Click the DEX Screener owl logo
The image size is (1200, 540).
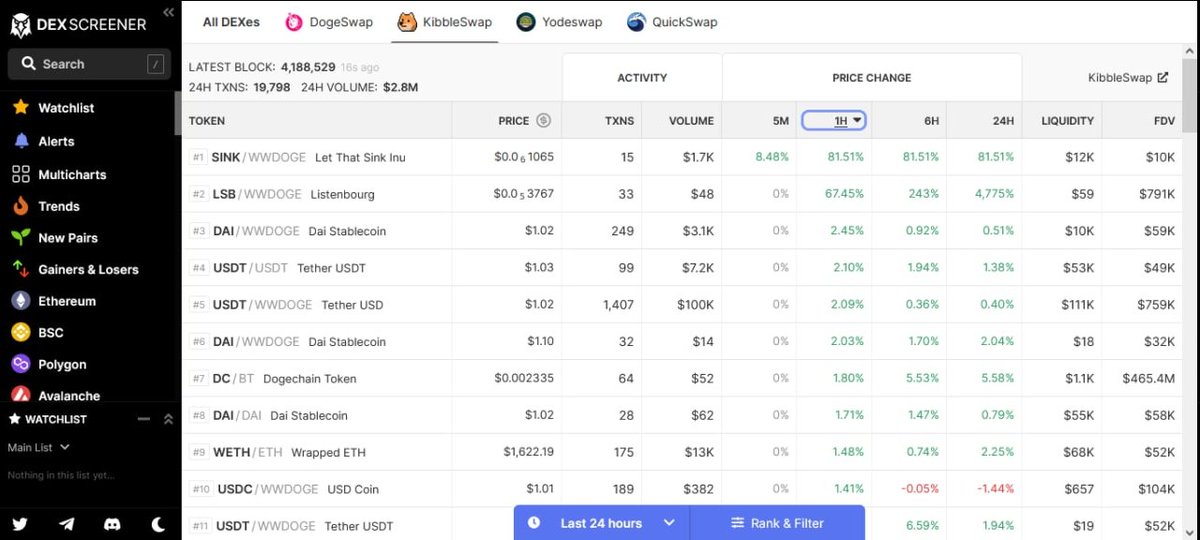coord(20,24)
